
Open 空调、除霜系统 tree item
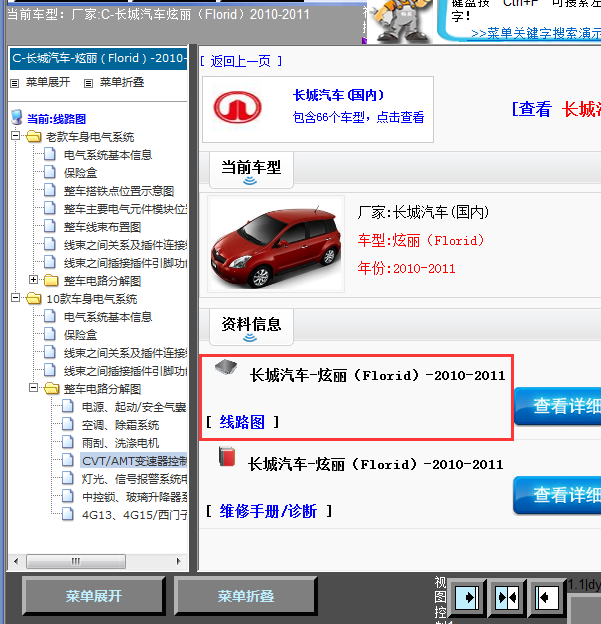[x=119, y=425]
